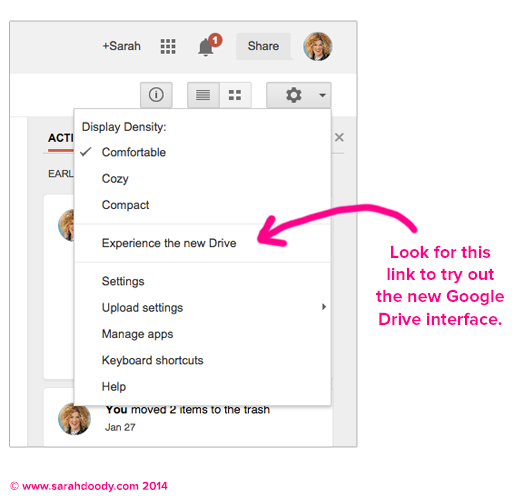Click the profile photo in the header
518x500 pixels.
click(x=317, y=46)
